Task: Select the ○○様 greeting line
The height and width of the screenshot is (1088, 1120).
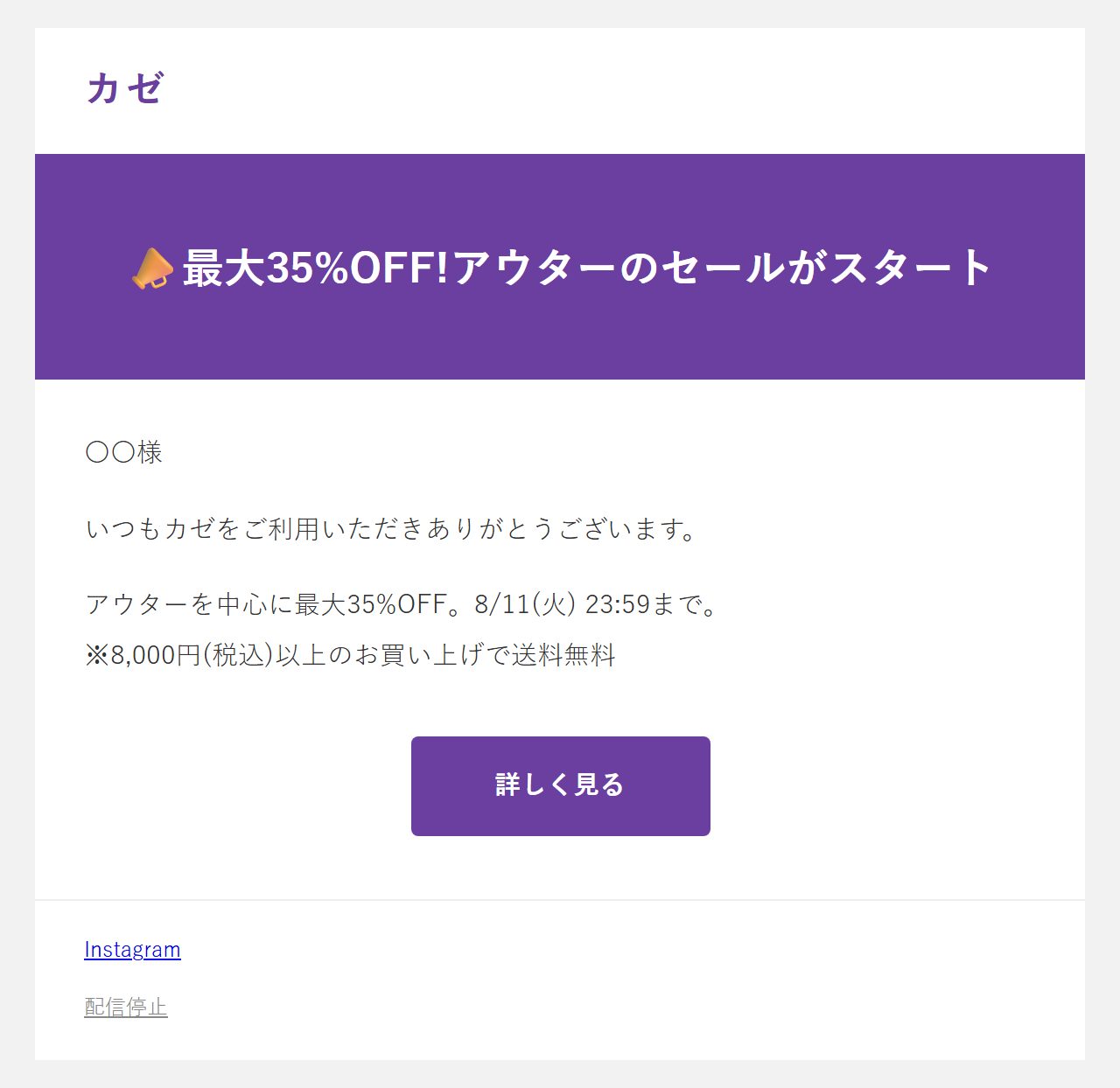Action: click(124, 453)
